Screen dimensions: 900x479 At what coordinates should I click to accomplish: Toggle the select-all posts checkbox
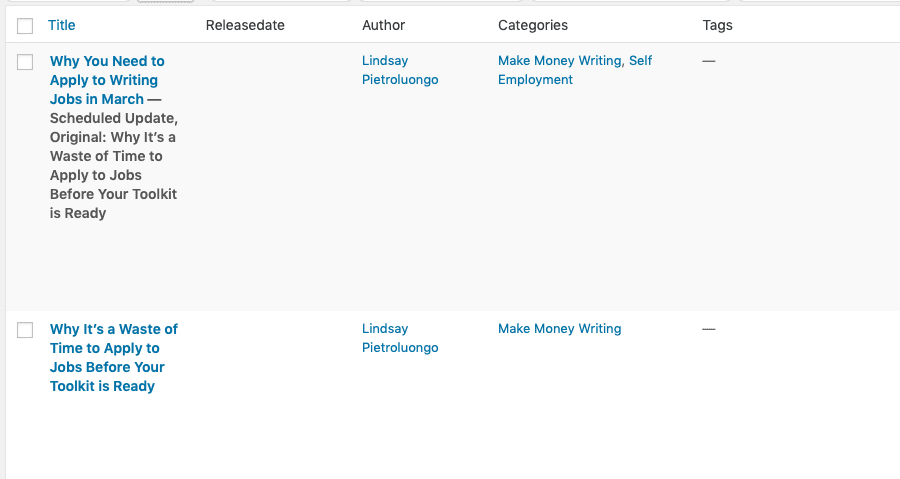[x=25, y=26]
